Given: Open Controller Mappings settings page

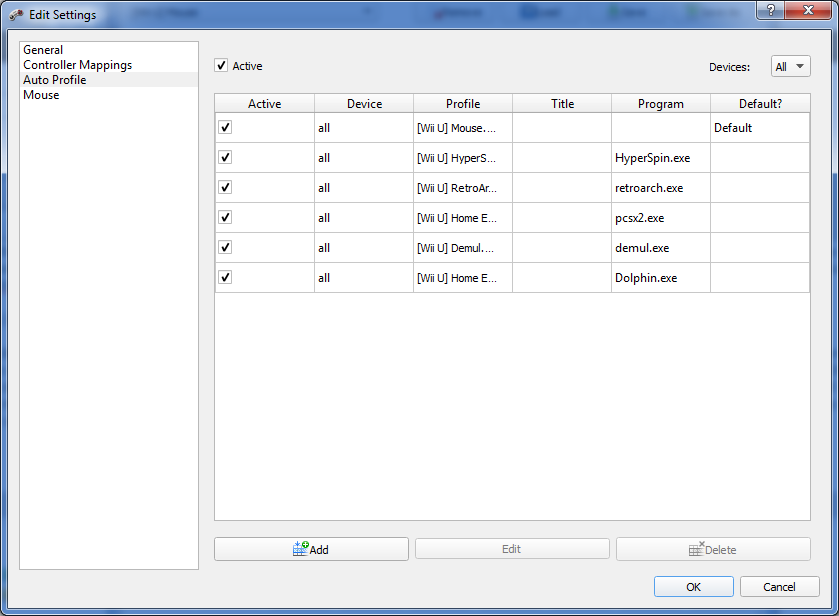Looking at the screenshot, I should point(77,65).
